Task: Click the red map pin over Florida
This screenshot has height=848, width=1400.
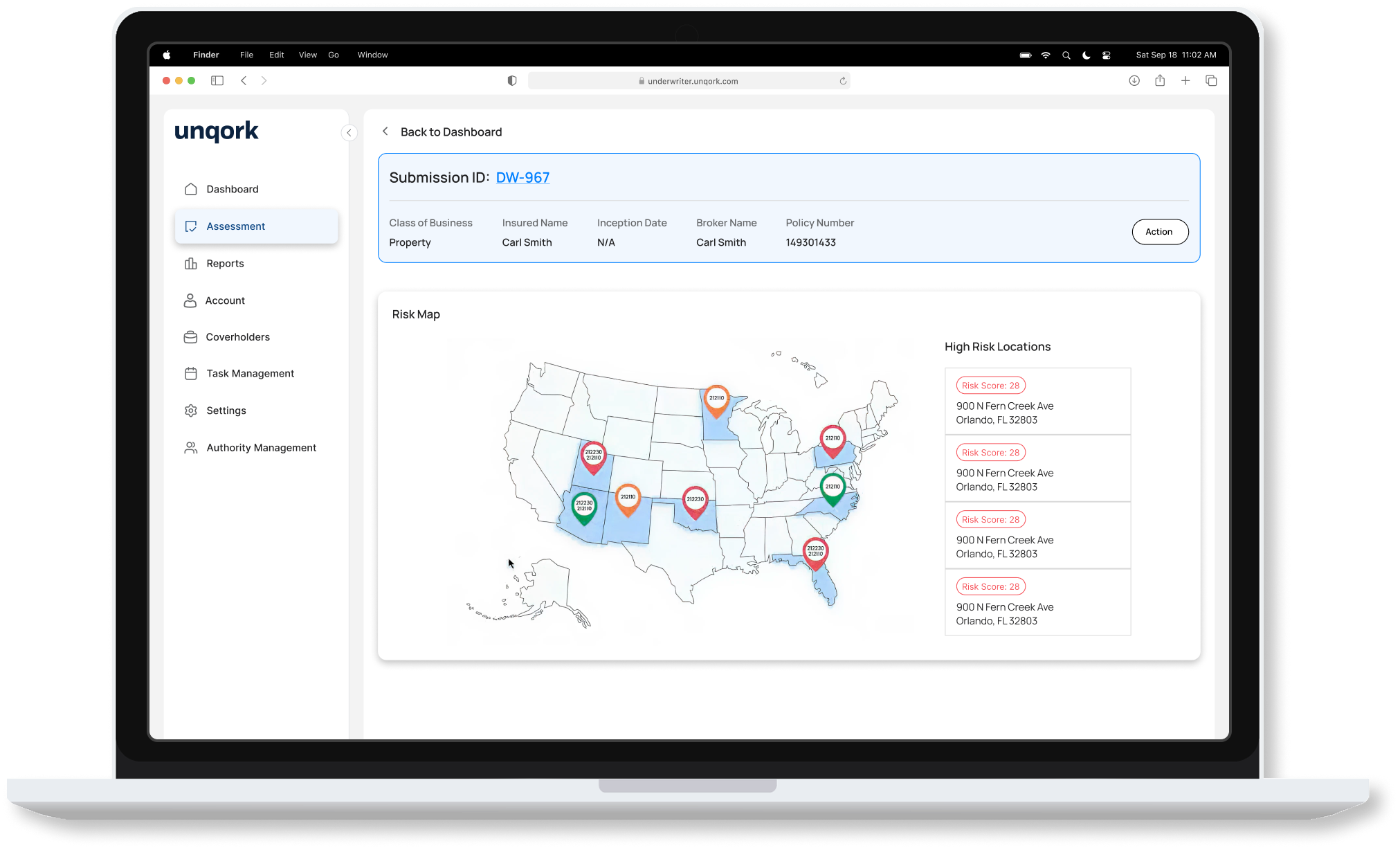Action: tap(815, 552)
